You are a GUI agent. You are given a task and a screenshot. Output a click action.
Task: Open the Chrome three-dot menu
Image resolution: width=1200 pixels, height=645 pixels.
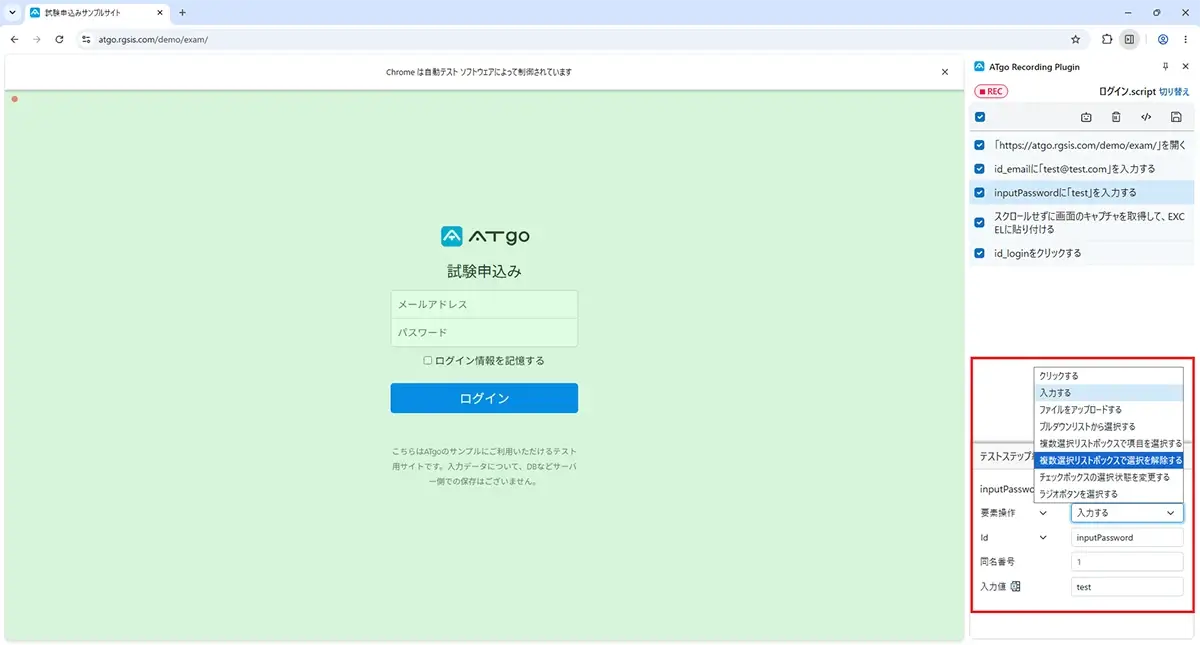[x=1187, y=40]
